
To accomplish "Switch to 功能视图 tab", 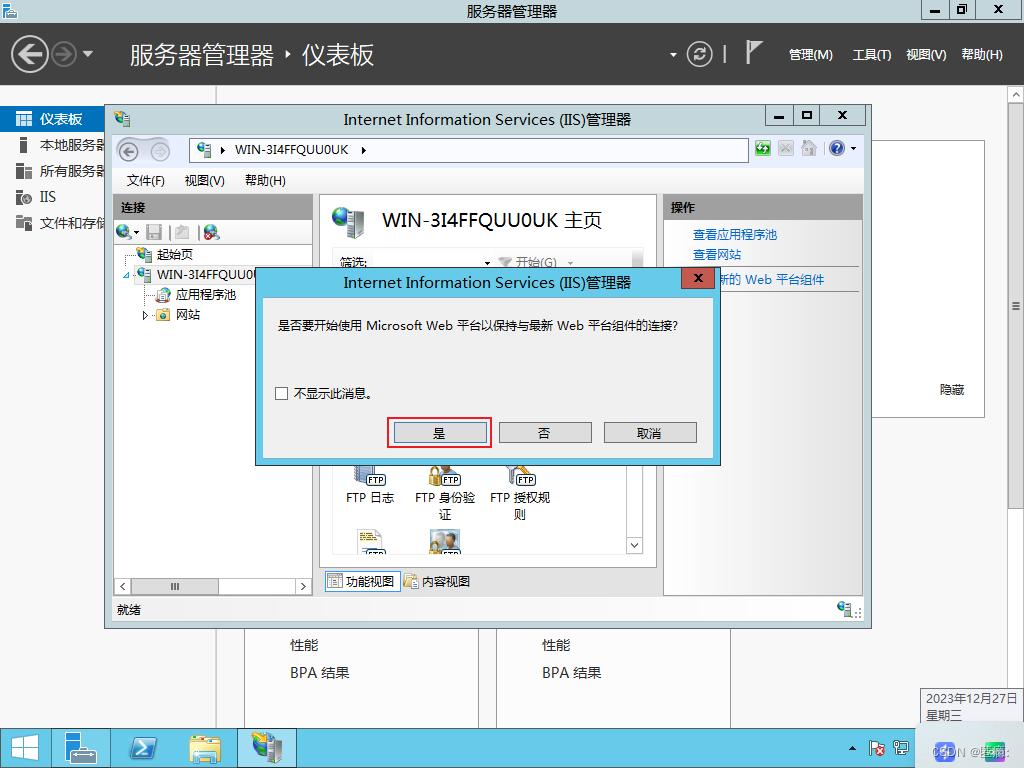I will 362,581.
